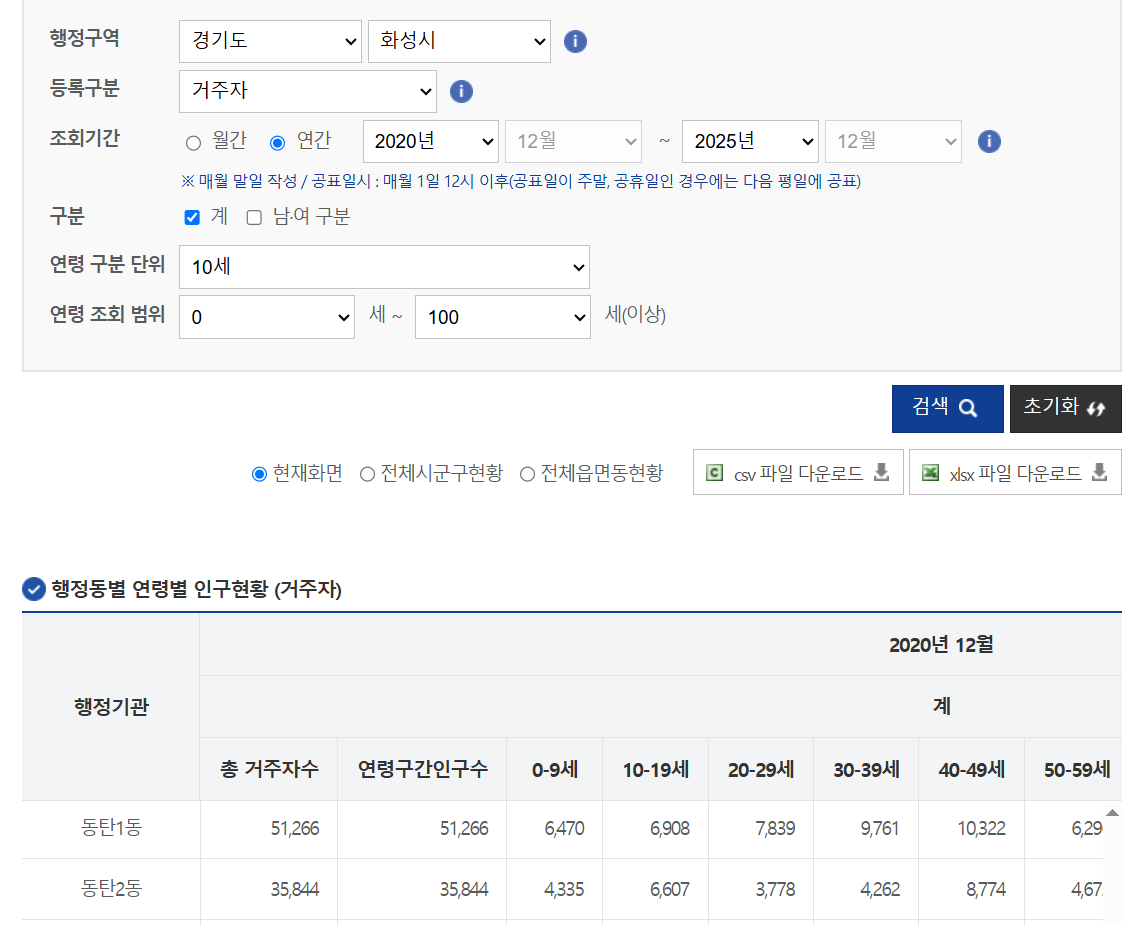Click info icon after the 조회기간 end-month dropdown
1141x926 pixels.
tap(989, 141)
